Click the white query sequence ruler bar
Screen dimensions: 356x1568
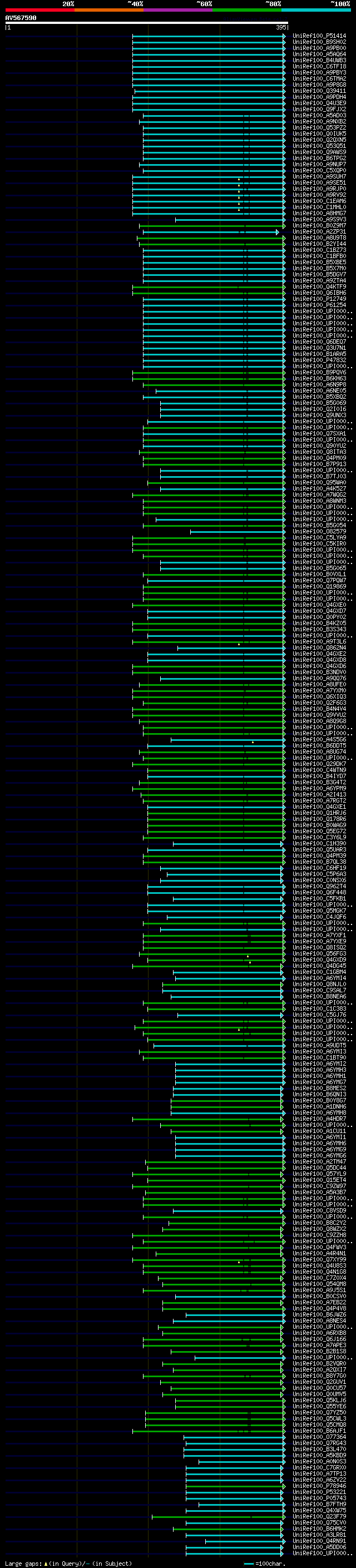(147, 23)
